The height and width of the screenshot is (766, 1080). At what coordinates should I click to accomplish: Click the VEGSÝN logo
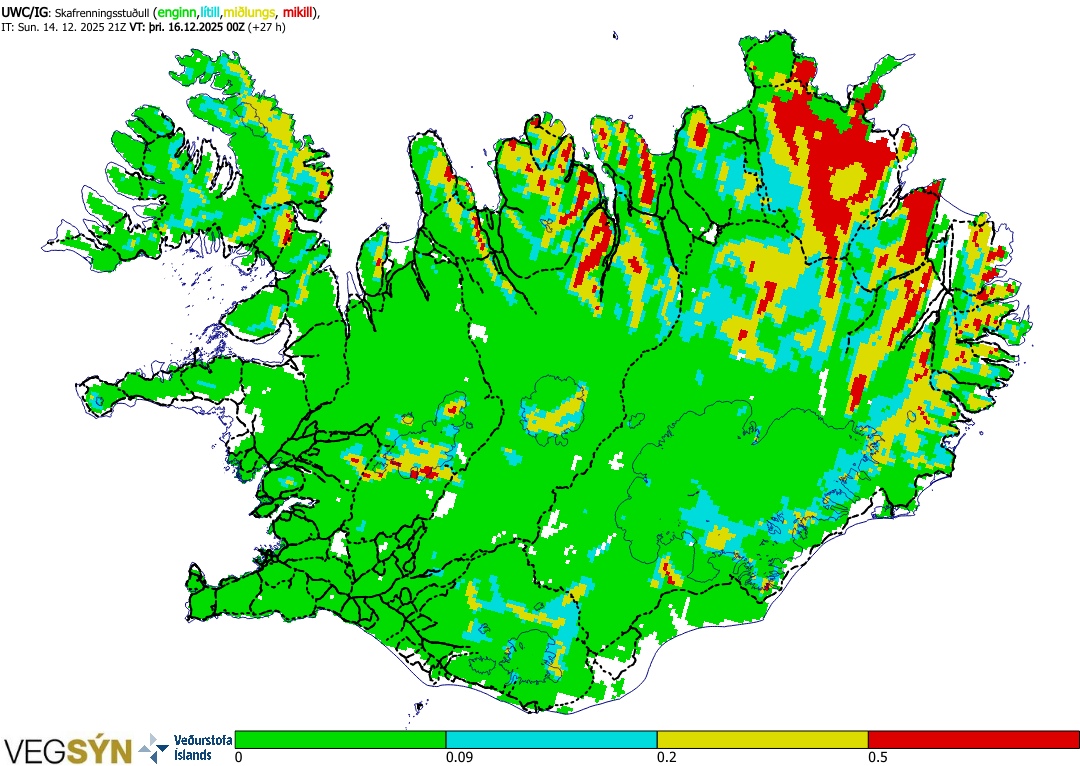(68, 749)
